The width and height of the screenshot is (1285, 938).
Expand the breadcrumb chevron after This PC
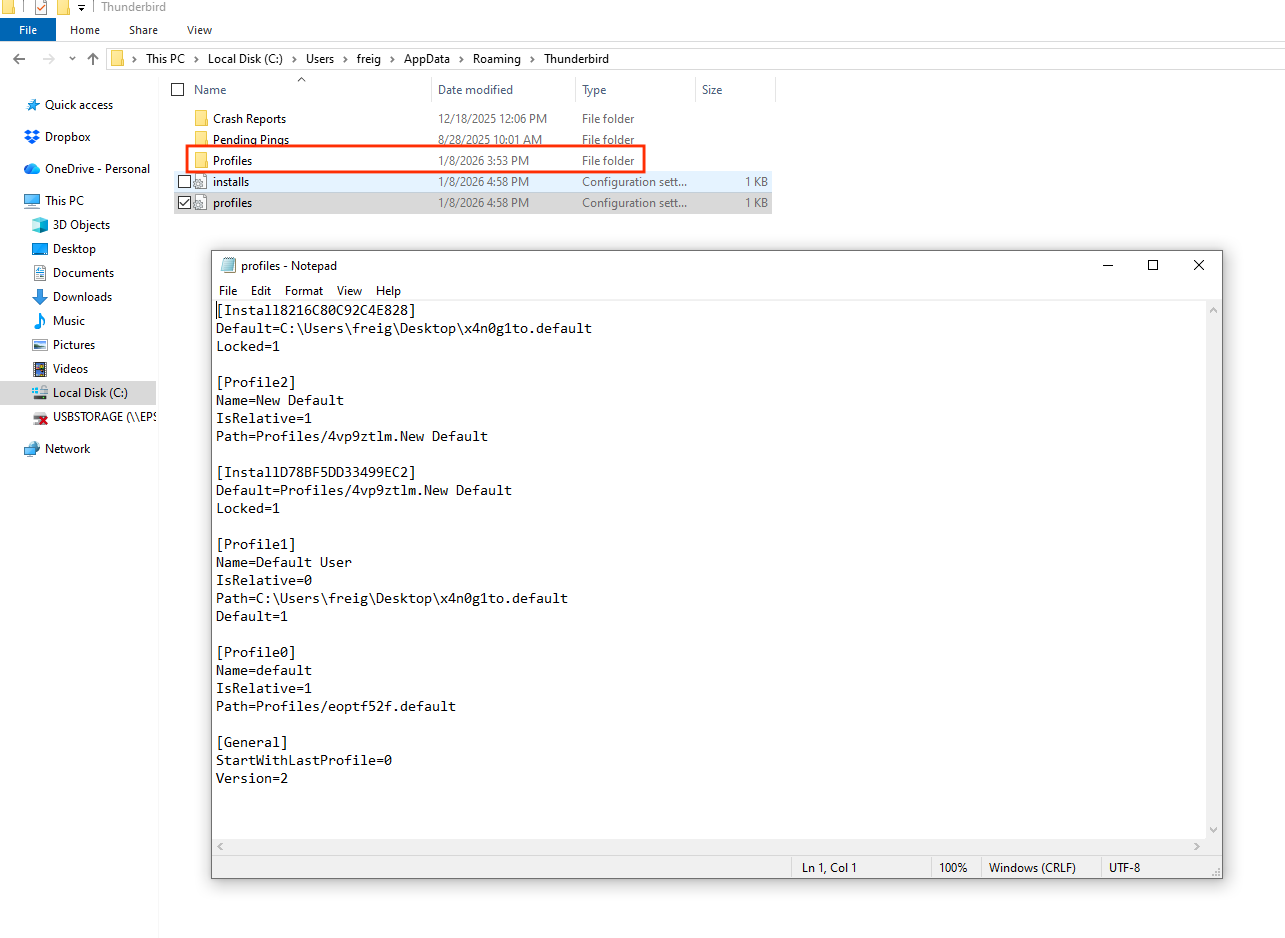[197, 59]
